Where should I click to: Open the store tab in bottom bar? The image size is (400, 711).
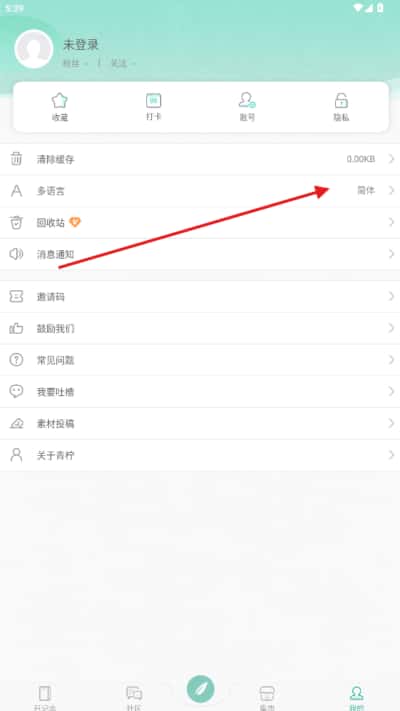(x=267, y=697)
